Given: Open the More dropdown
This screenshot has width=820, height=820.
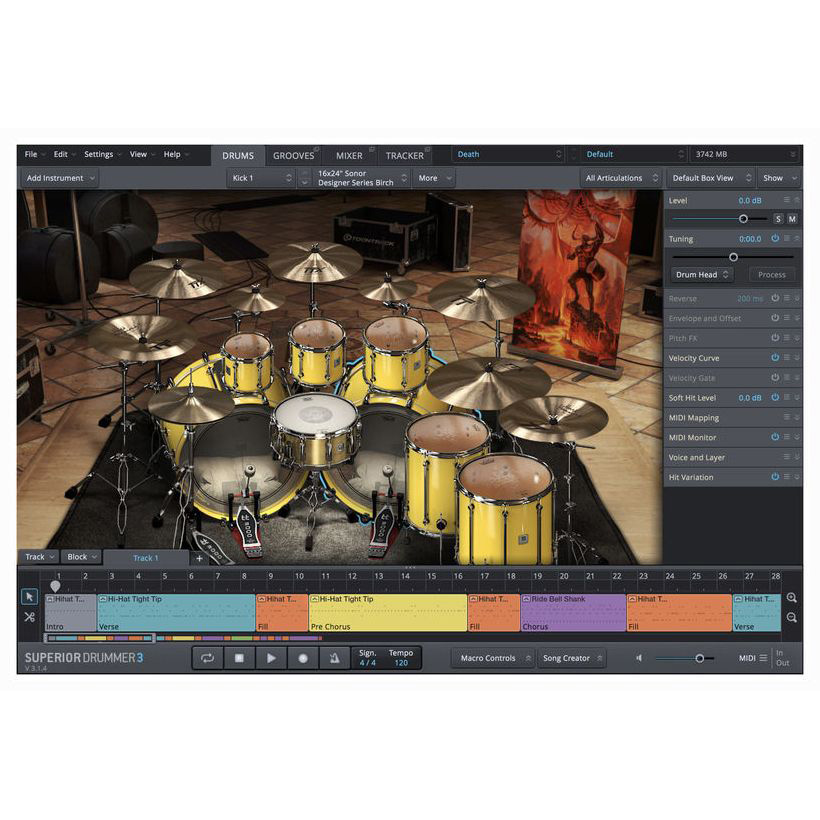Looking at the screenshot, I should pyautogui.click(x=434, y=178).
